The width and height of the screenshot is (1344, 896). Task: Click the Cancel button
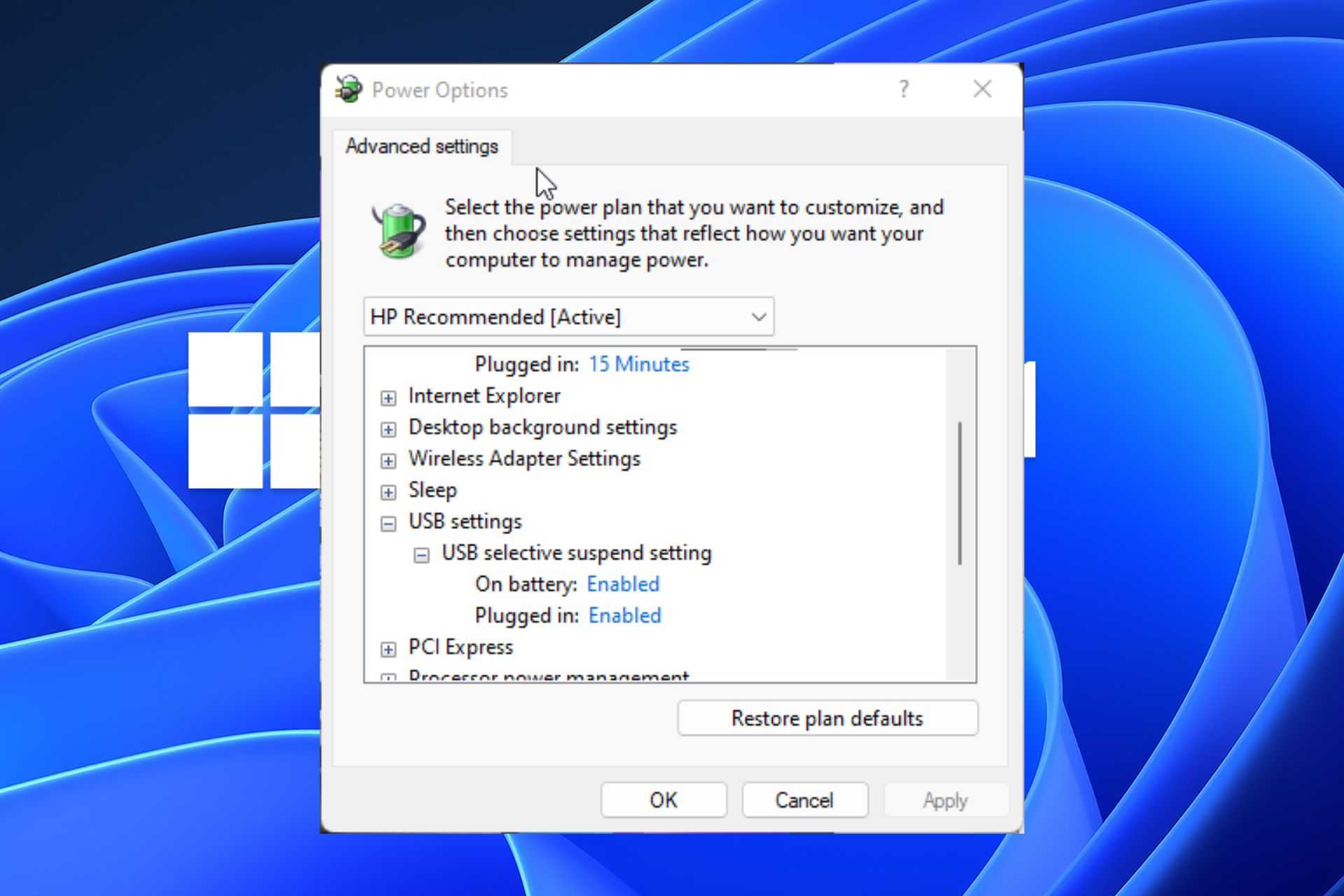point(805,800)
